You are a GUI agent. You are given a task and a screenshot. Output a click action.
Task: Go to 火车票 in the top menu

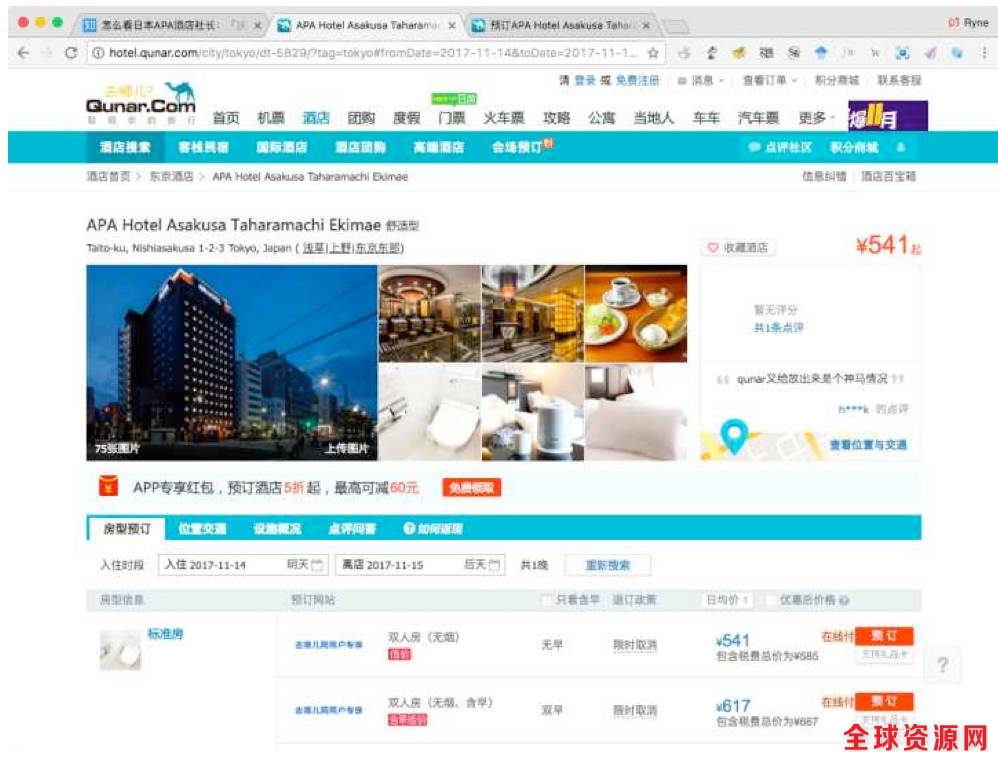pos(503,118)
